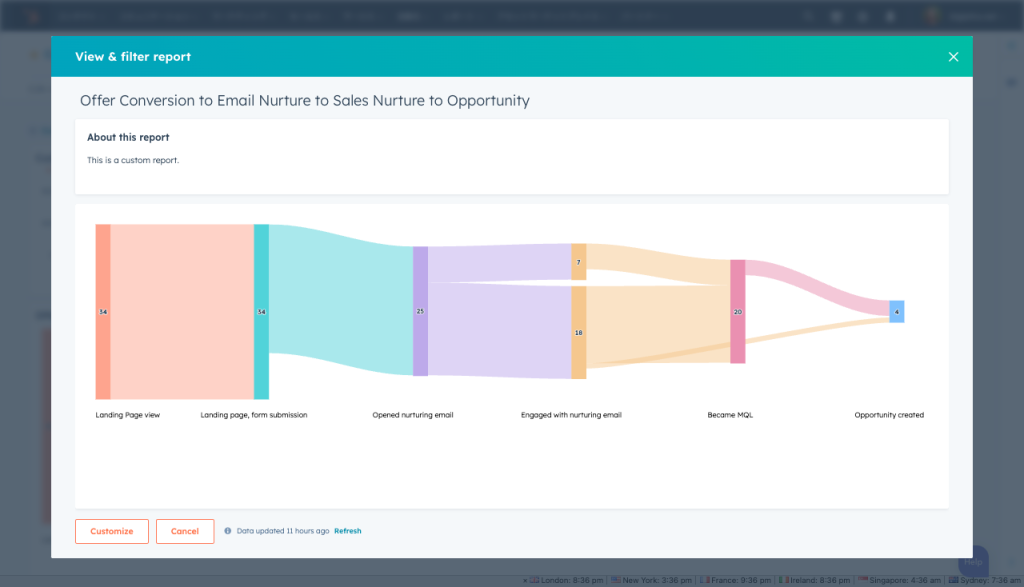Image resolution: width=1024 pixels, height=587 pixels.
Task: Open the notifications icon in the top bar
Action: (890, 16)
